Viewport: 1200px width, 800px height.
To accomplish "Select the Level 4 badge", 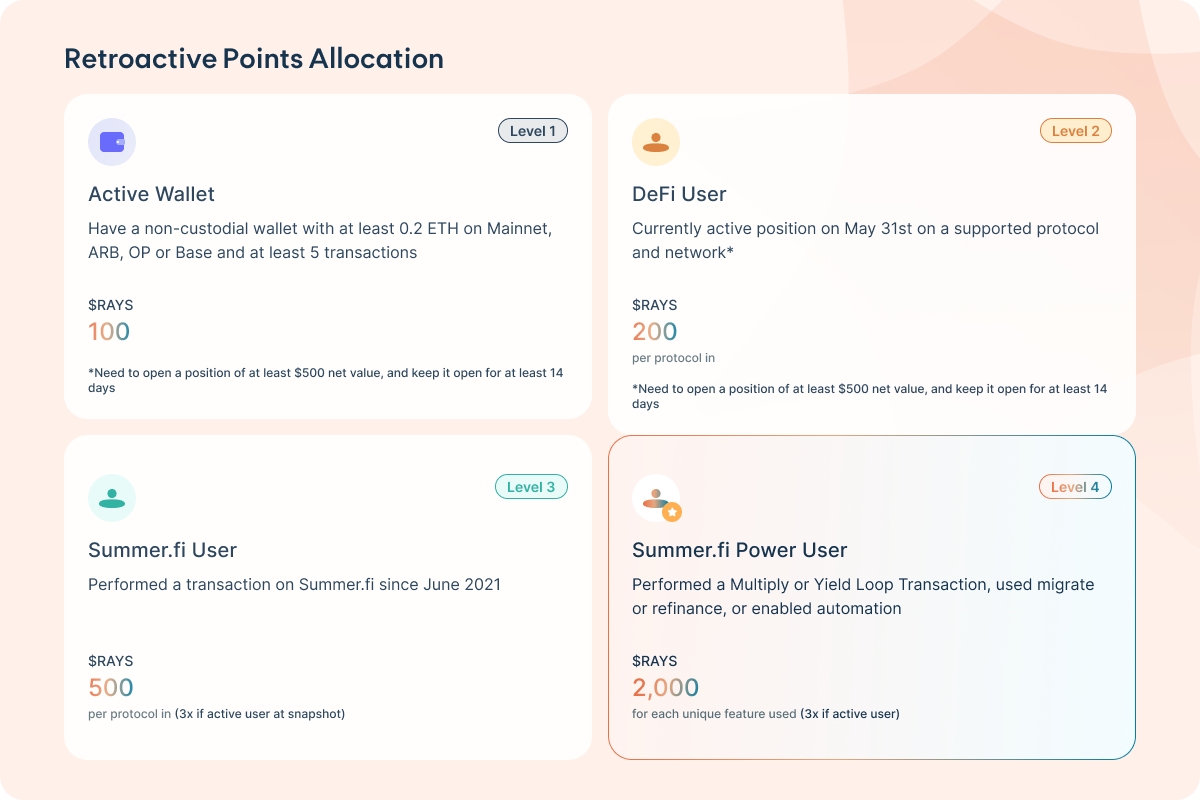I will [1075, 487].
